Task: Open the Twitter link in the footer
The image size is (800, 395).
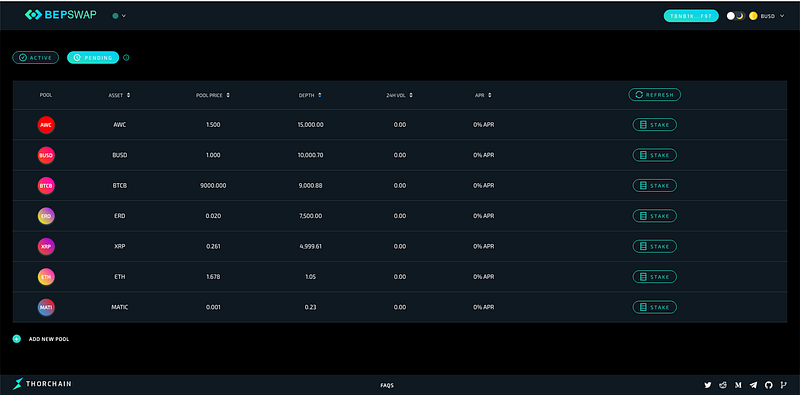Action: (x=707, y=385)
